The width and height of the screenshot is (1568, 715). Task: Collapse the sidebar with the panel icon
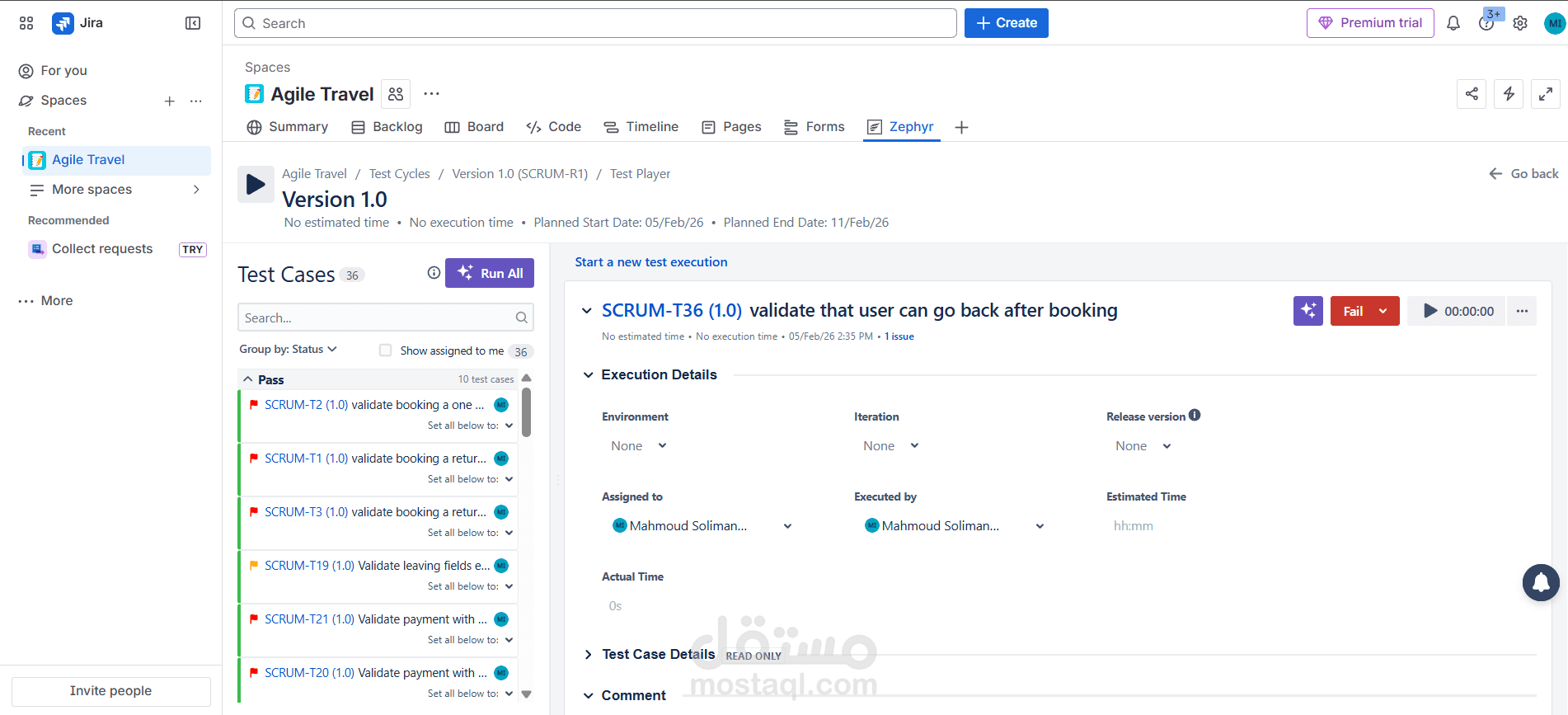click(193, 23)
